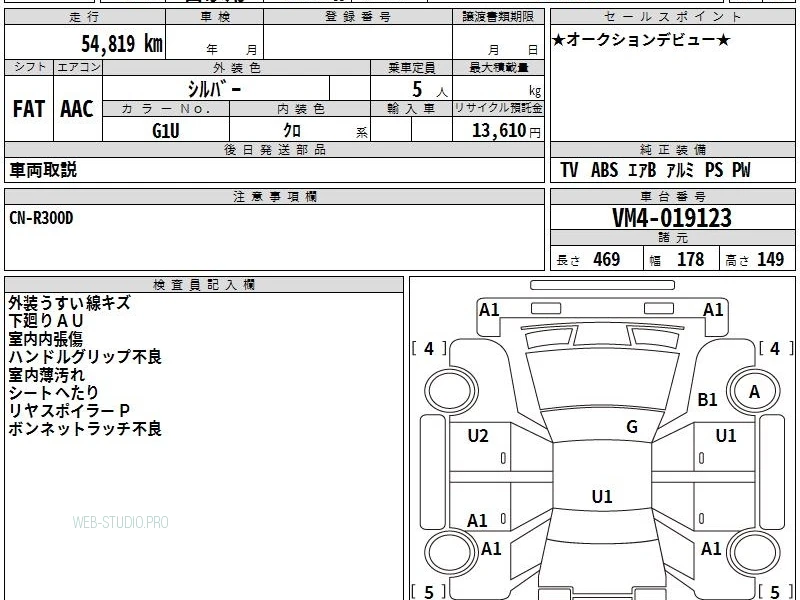
Task: Select the color code G1U
Action: tap(166, 131)
